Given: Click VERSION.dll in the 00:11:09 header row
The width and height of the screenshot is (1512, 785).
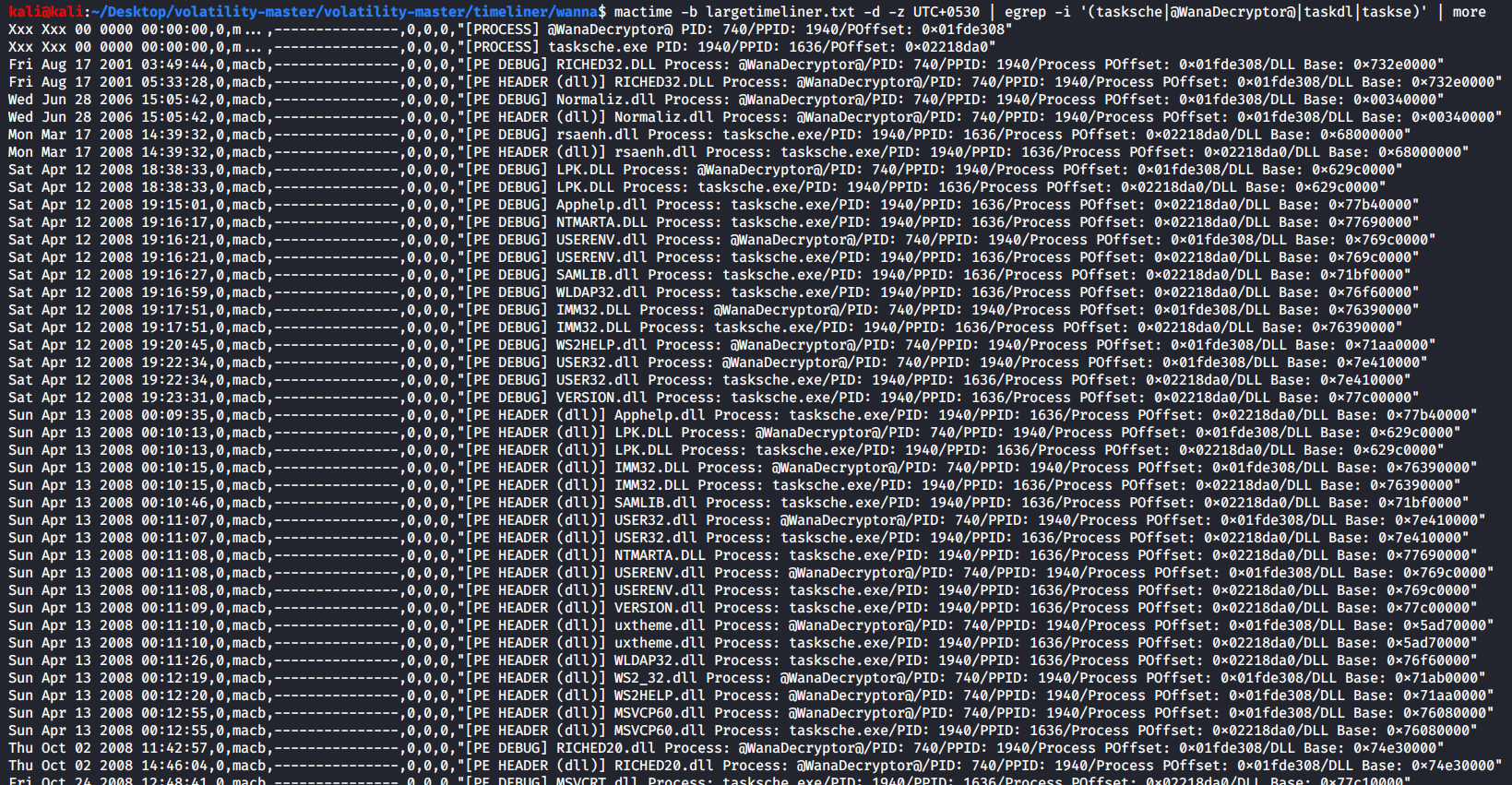Looking at the screenshot, I should (x=661, y=607).
